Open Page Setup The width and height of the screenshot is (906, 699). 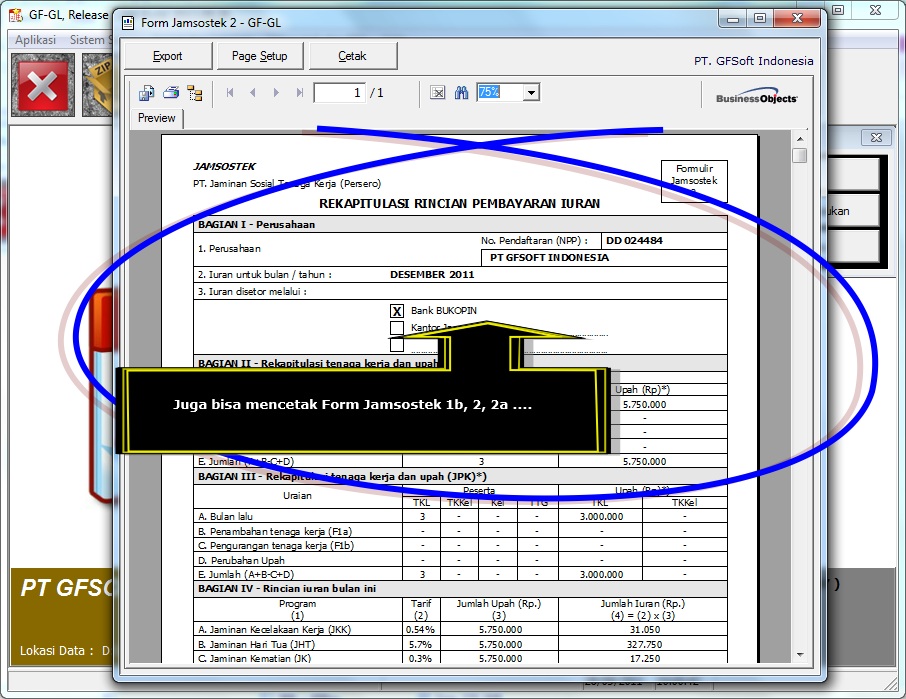(259, 56)
